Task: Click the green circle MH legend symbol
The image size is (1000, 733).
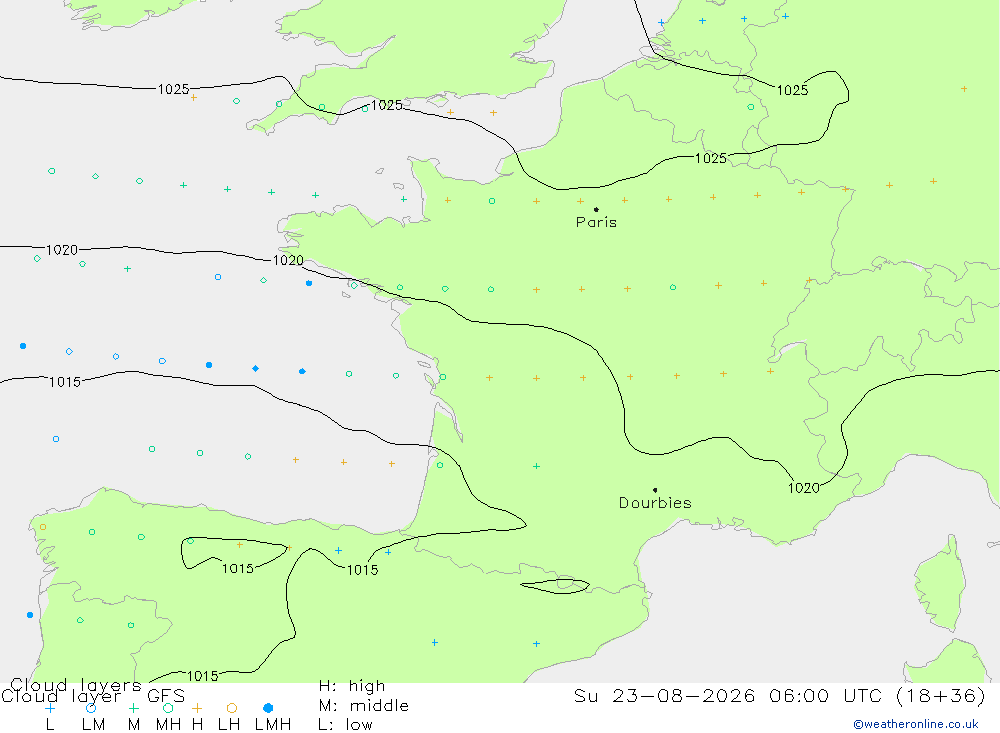Action: (x=168, y=708)
